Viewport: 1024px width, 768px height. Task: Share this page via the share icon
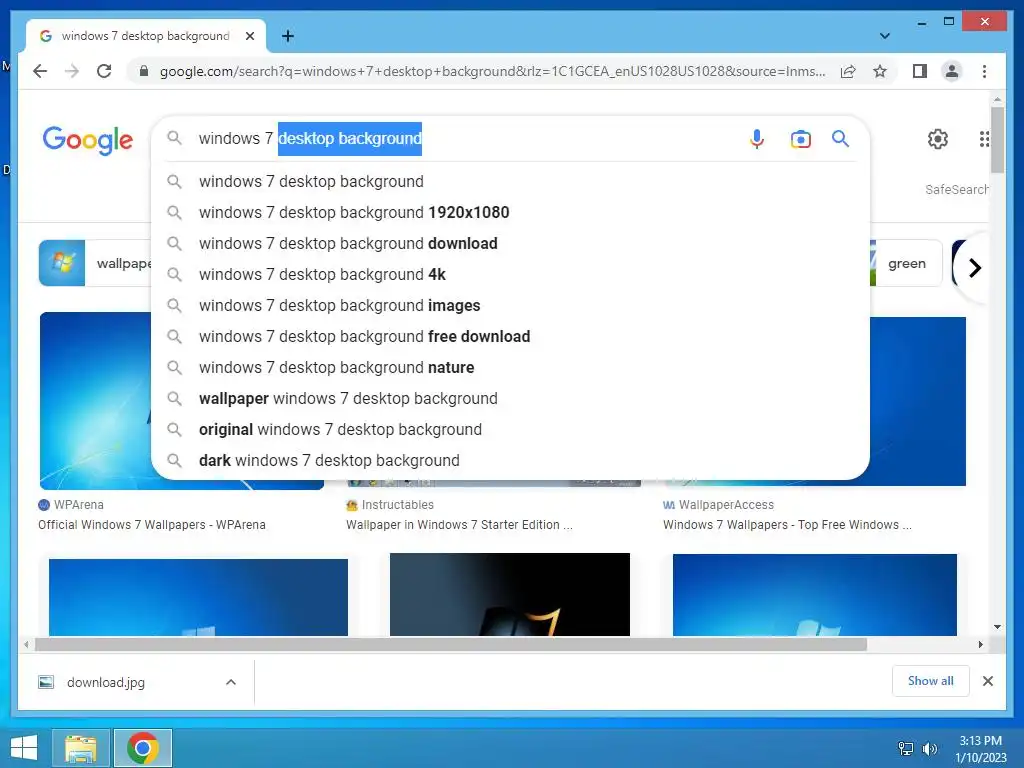[848, 71]
